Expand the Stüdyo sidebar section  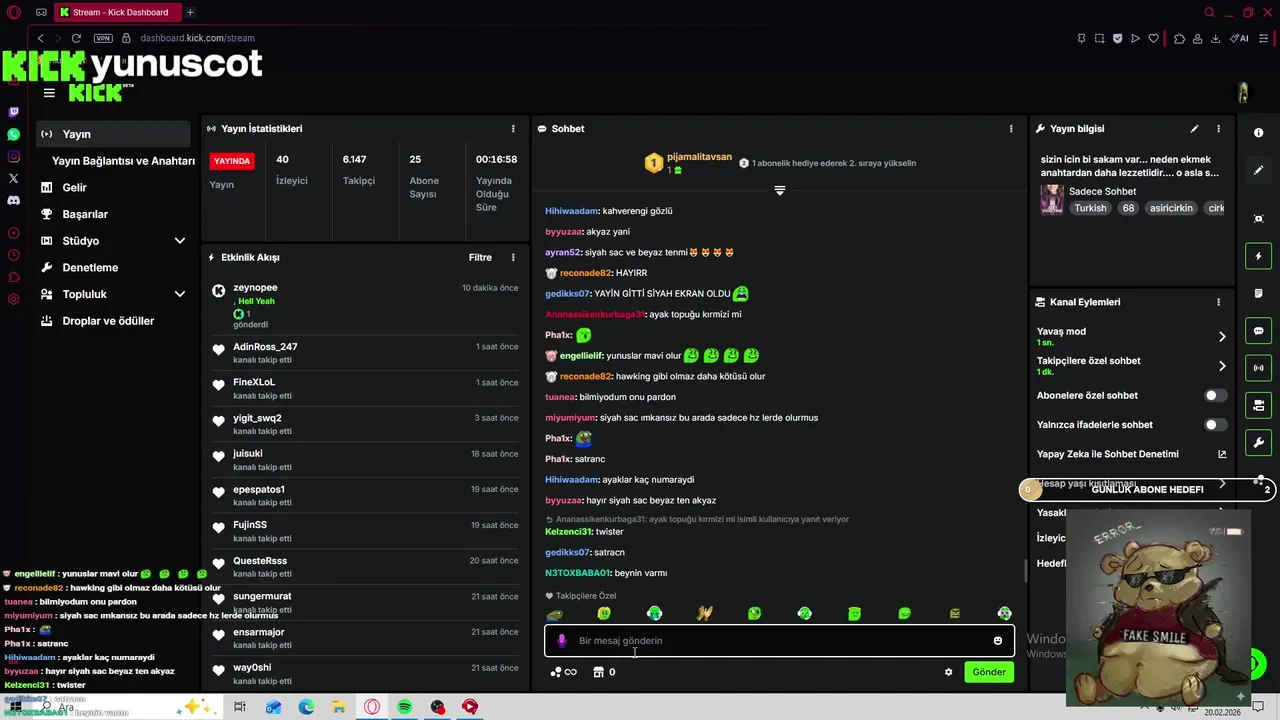tap(180, 241)
